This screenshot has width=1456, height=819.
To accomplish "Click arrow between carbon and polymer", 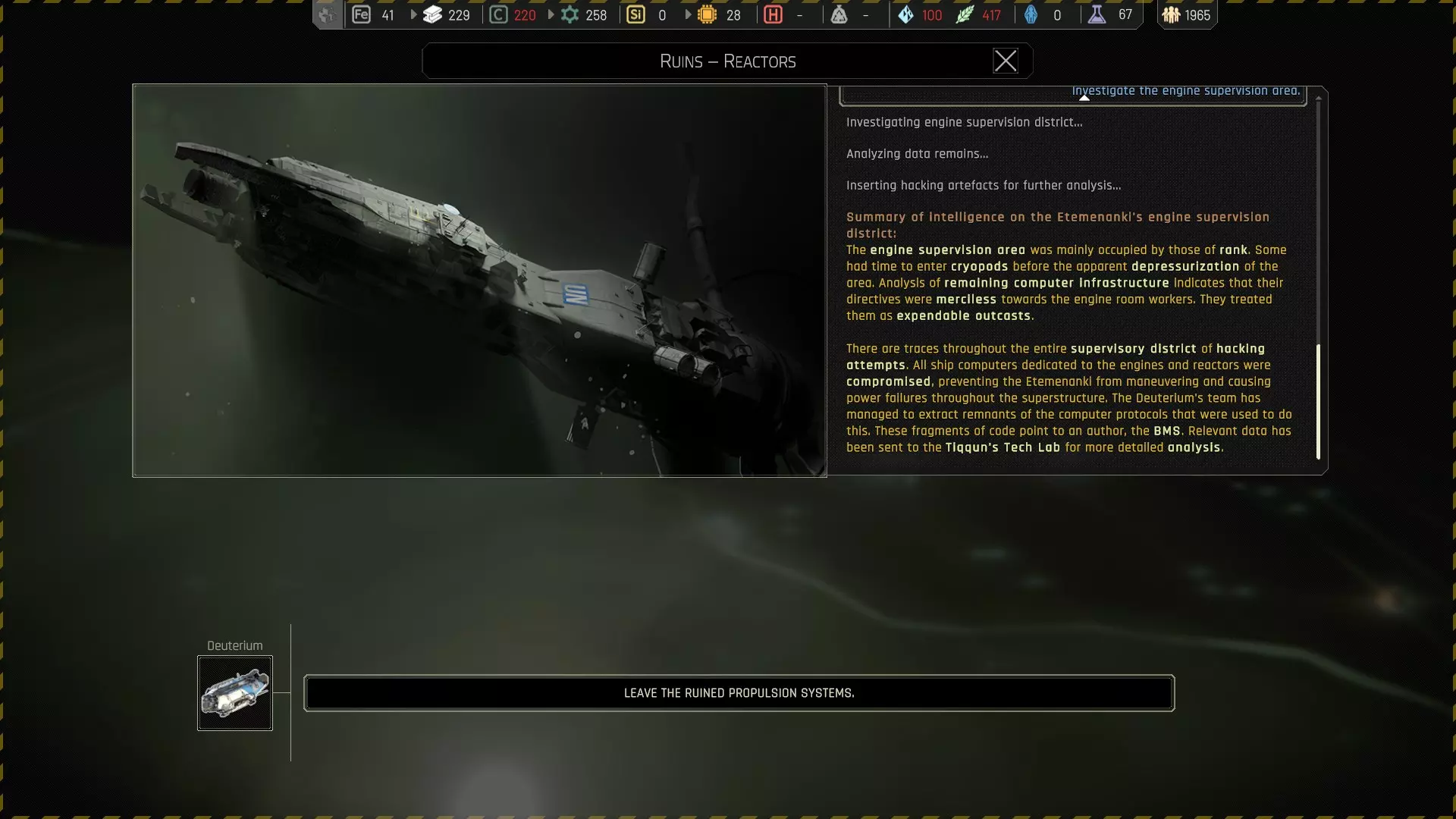I will coord(551,14).
